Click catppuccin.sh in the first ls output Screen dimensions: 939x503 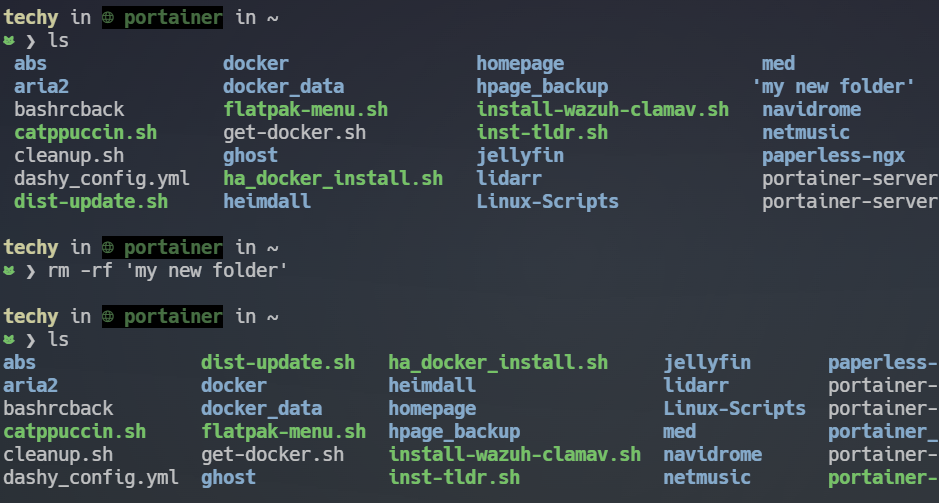85,133
